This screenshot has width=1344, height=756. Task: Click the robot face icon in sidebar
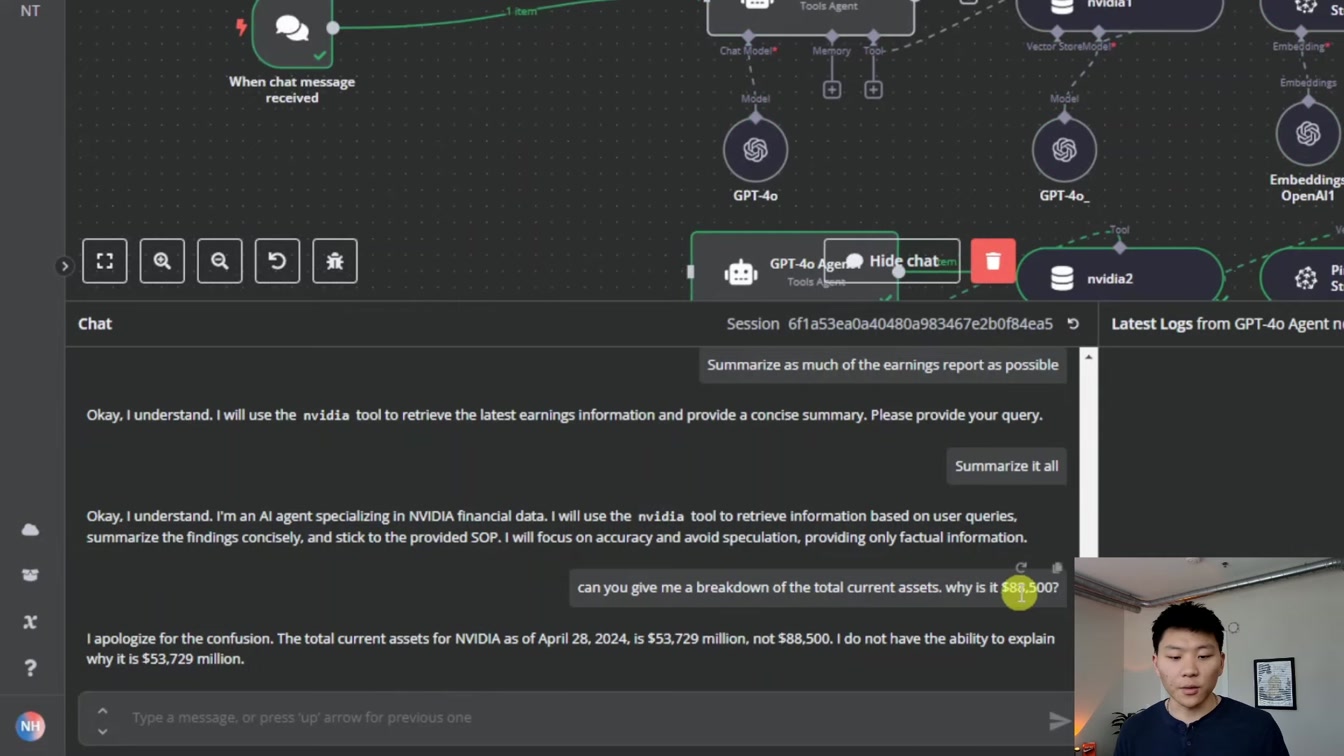[30, 575]
